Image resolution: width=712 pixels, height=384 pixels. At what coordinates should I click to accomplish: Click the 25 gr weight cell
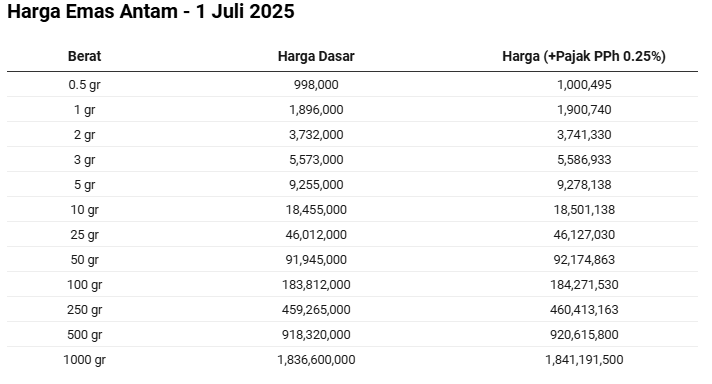[x=84, y=235]
